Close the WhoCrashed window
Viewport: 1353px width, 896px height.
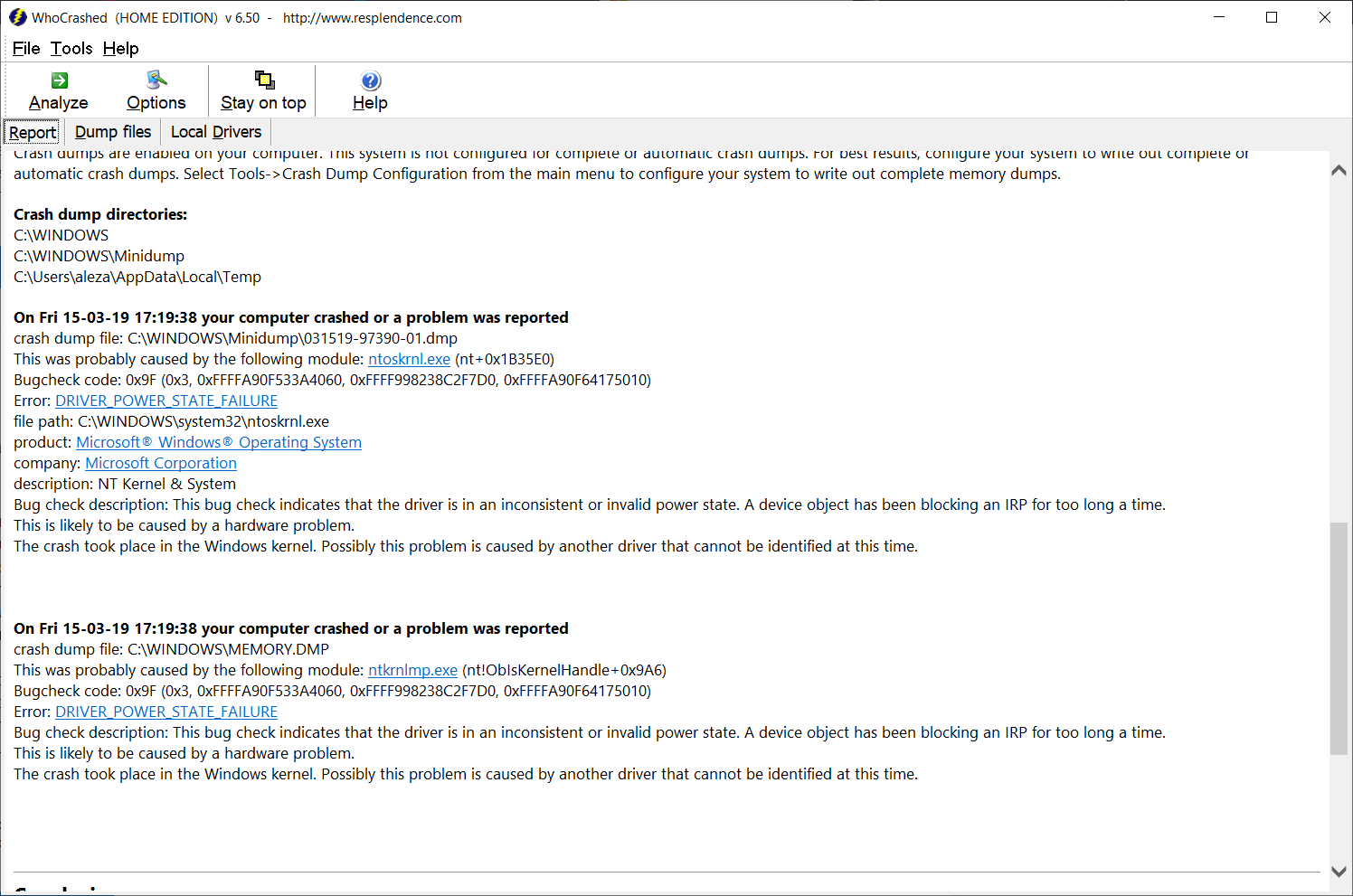point(1325,17)
